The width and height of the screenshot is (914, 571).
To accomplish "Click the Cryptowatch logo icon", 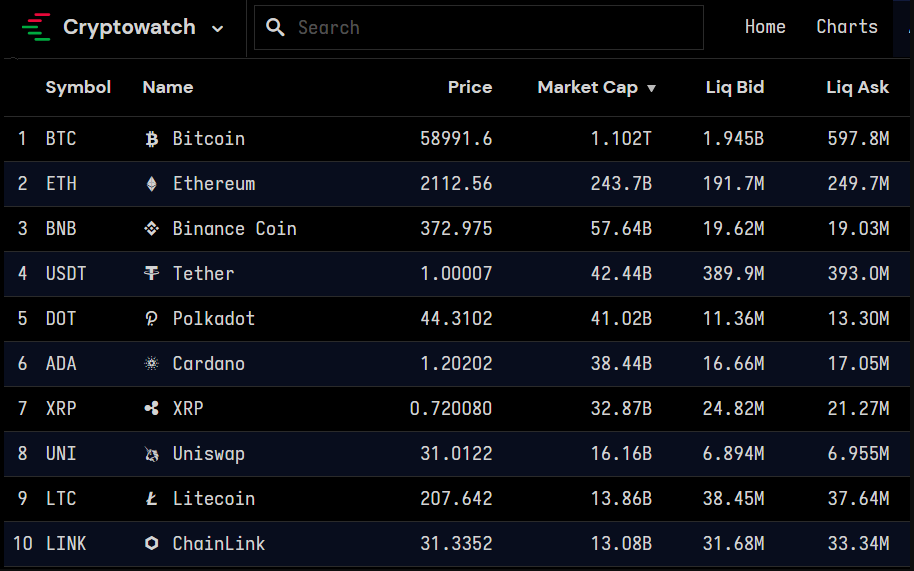I will pyautogui.click(x=36, y=27).
